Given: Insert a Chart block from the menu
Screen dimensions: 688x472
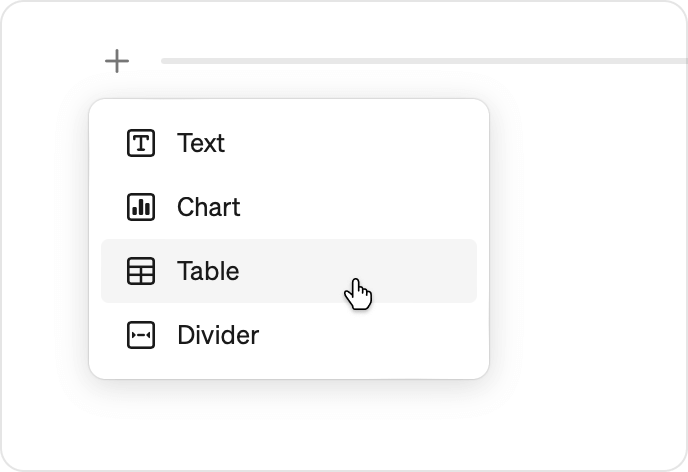Looking at the screenshot, I should point(289,207).
